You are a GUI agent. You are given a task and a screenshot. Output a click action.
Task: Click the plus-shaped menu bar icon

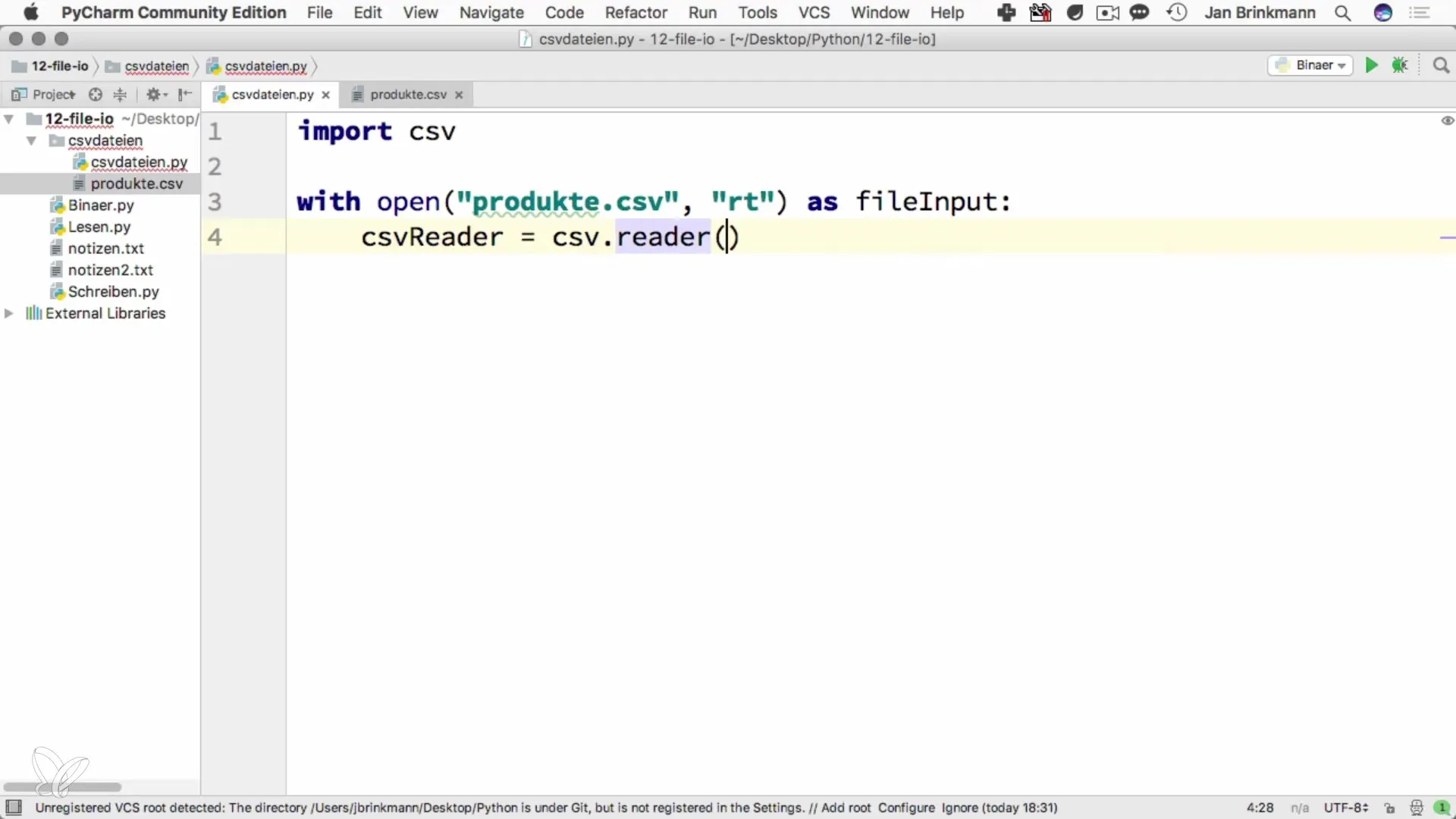(1006, 13)
